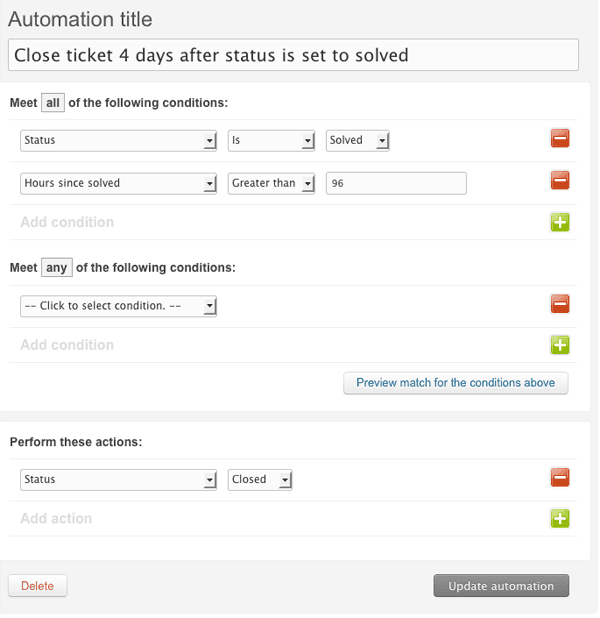
Task: Click the red Delete button
Action: 38,585
